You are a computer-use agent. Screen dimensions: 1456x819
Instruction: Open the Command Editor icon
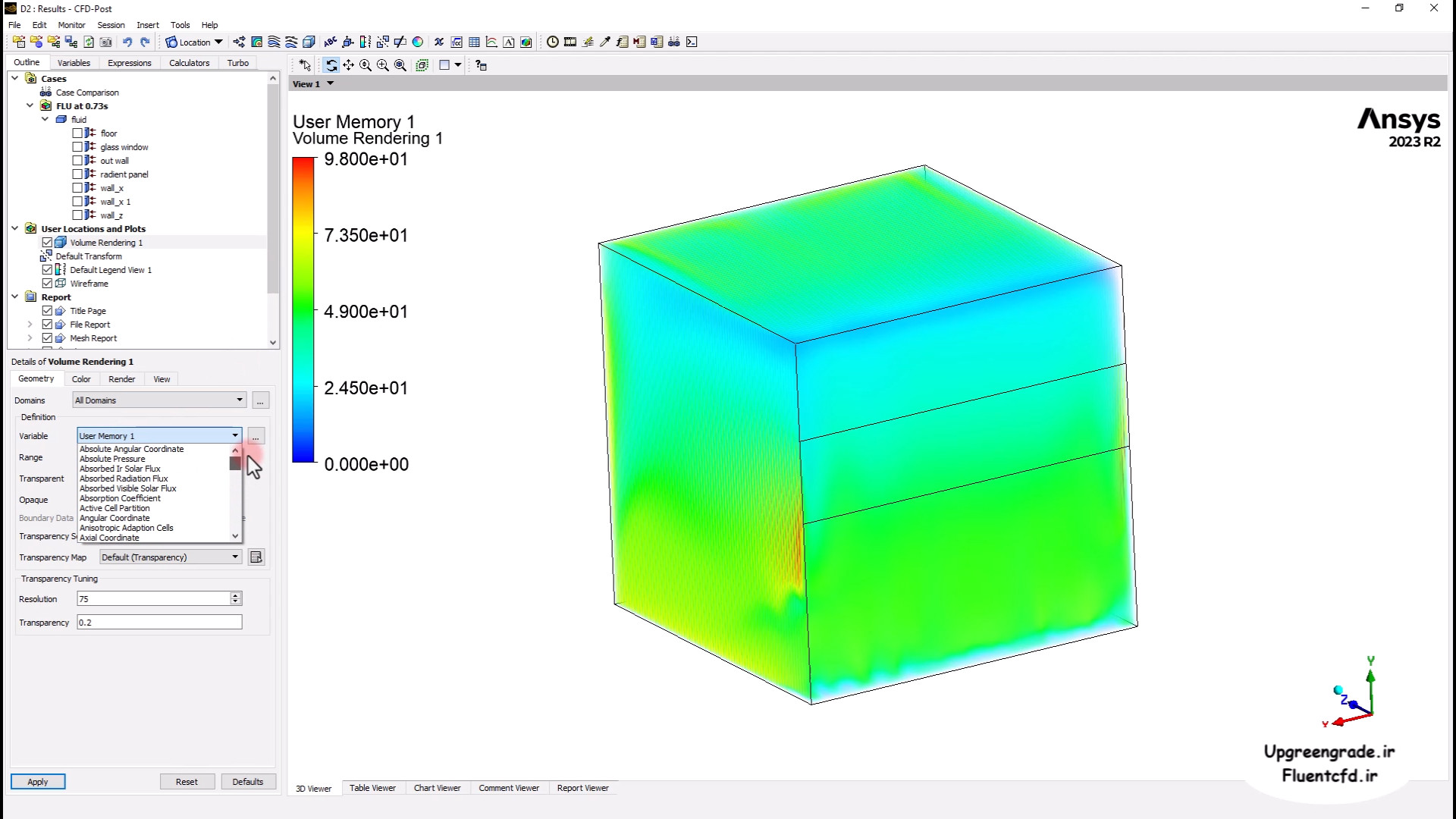(x=692, y=42)
